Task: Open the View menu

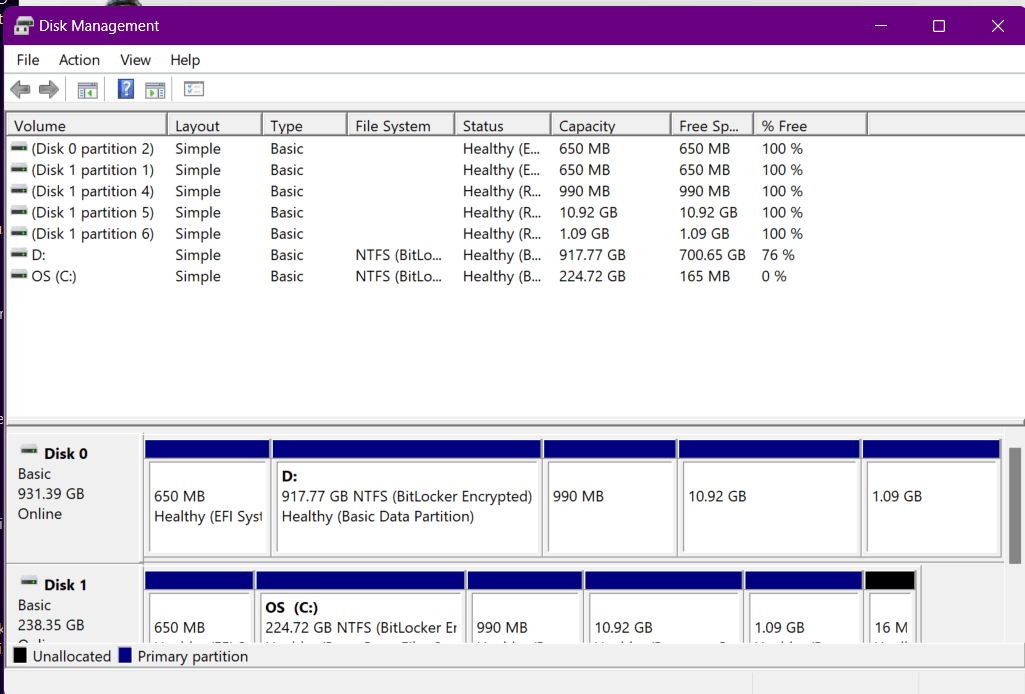Action: [x=135, y=60]
